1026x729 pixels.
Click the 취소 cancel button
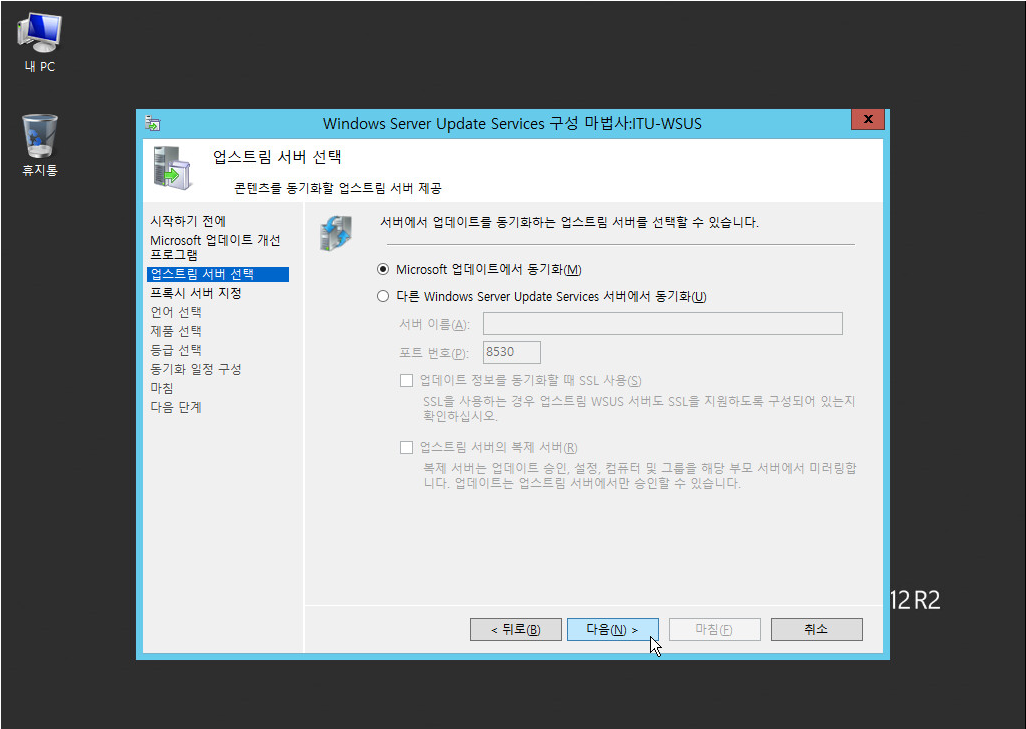click(816, 629)
